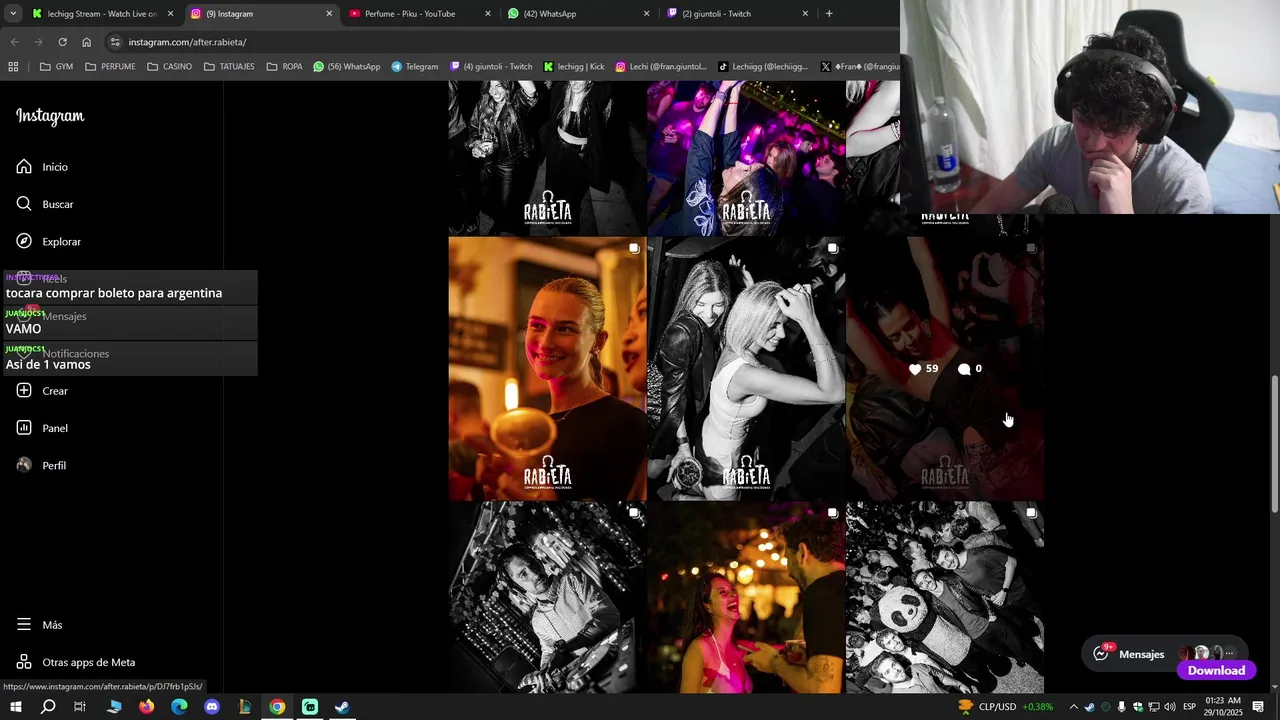Switch to the lechigg Stream tab
Viewport: 1280px width, 720px height.
pos(101,14)
